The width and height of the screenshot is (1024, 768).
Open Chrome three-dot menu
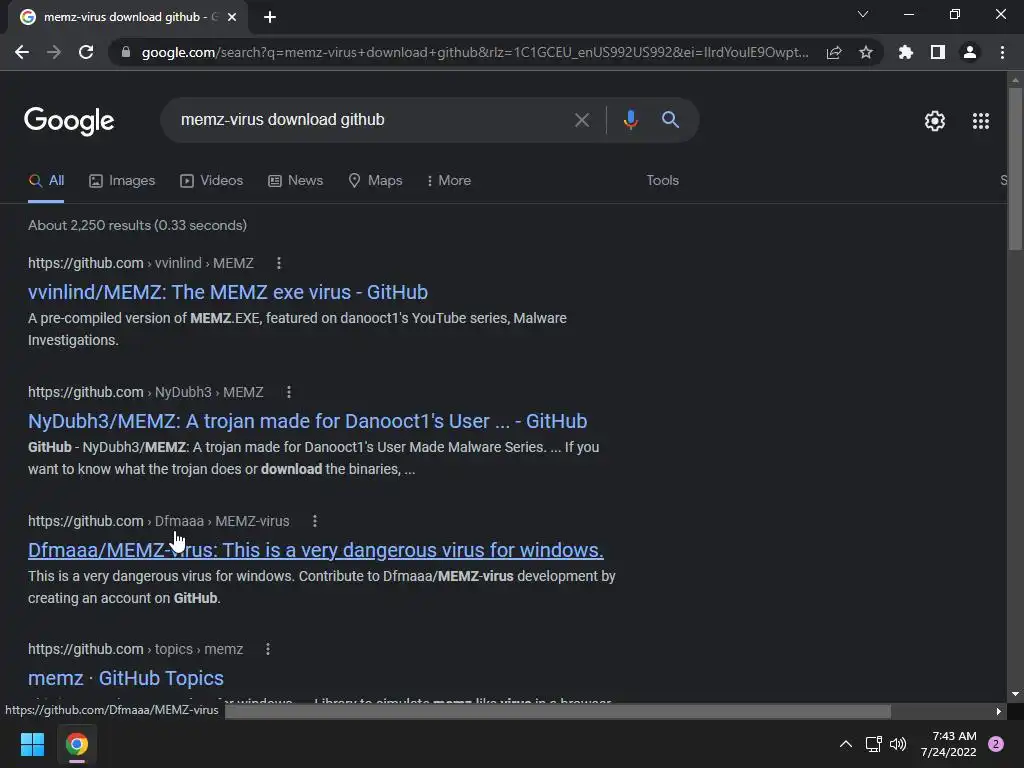point(1002,52)
